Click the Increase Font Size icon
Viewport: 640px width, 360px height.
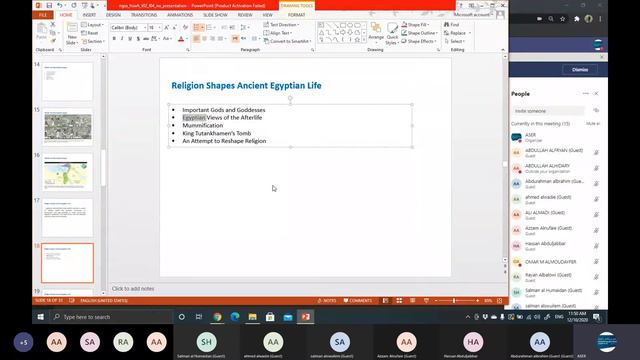pyautogui.click(x=167, y=27)
